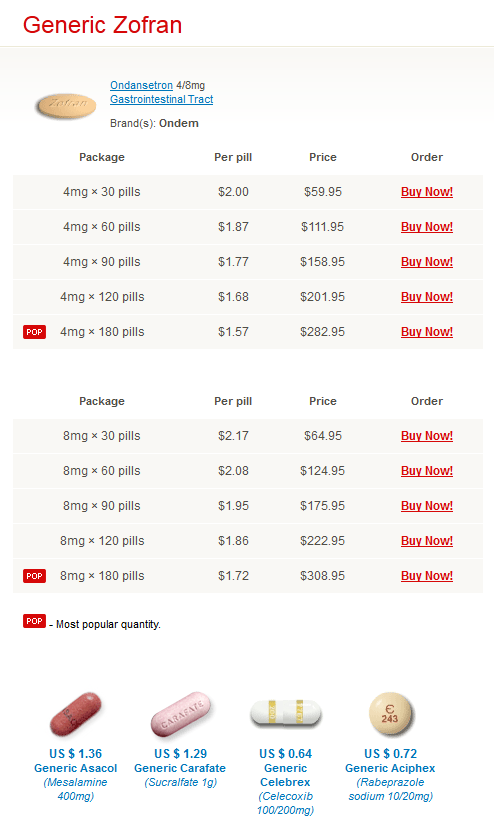Click the POP badge beside 4mg × 180 pills

tap(35, 332)
